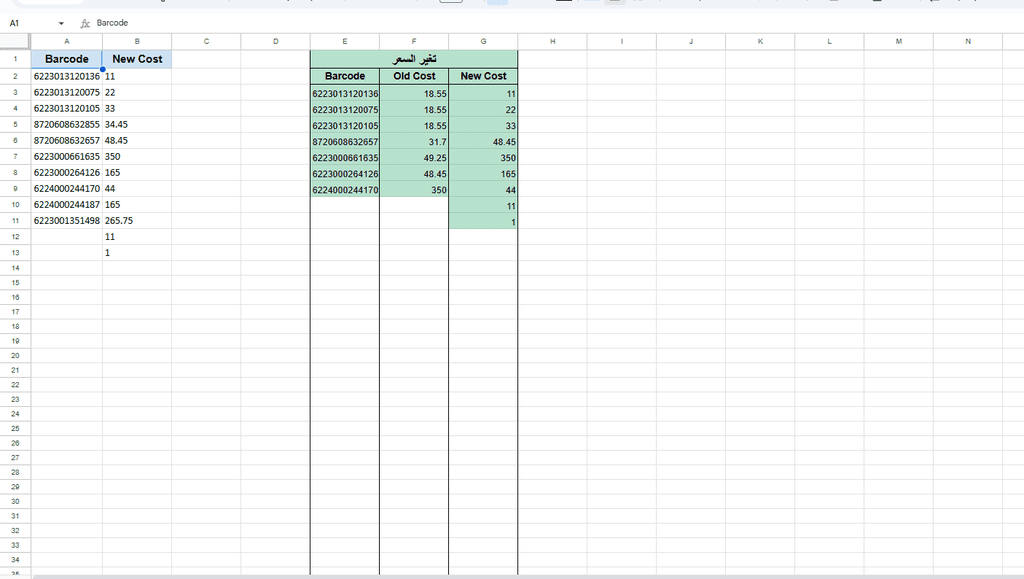Click cell G9 showing 44
Viewport: 1024px width, 579px height.
pyautogui.click(x=483, y=190)
